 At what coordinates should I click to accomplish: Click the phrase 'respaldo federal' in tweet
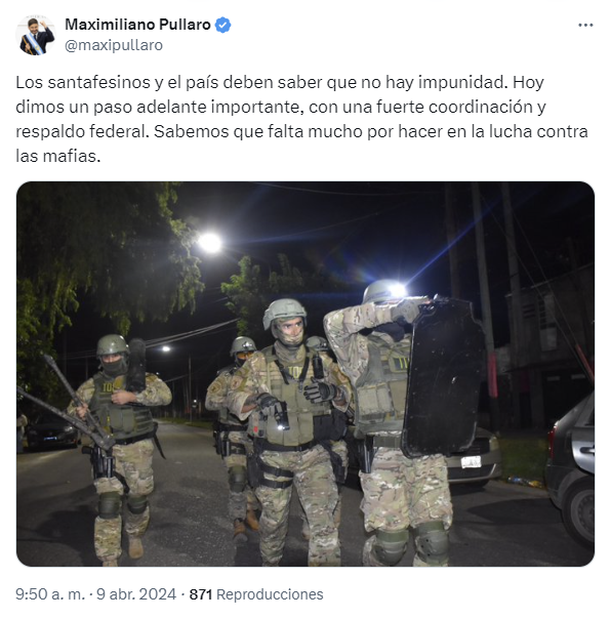pos(81,131)
